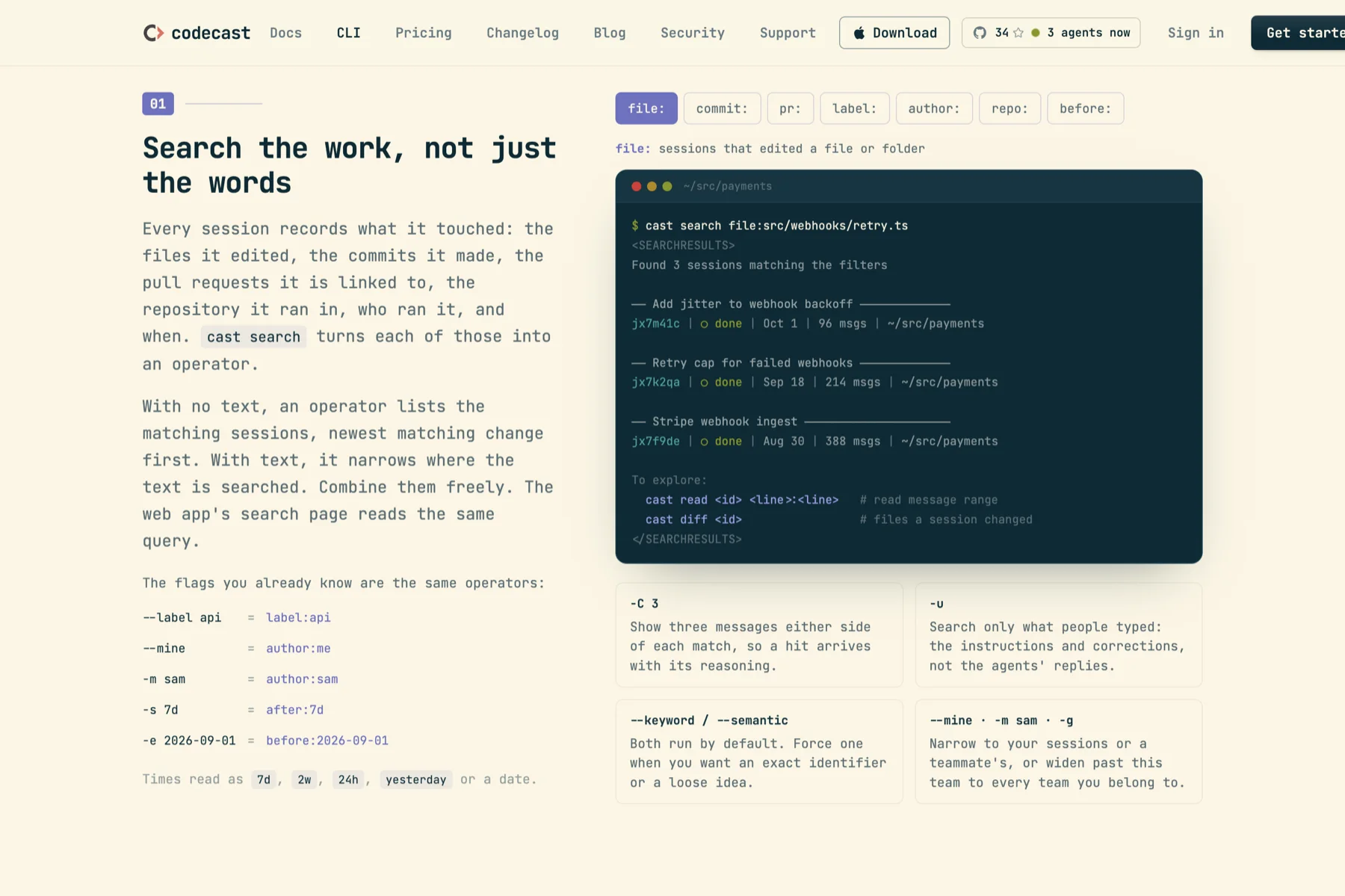1345x896 pixels.
Task: Click the author:sam operator text
Action: 302,679
